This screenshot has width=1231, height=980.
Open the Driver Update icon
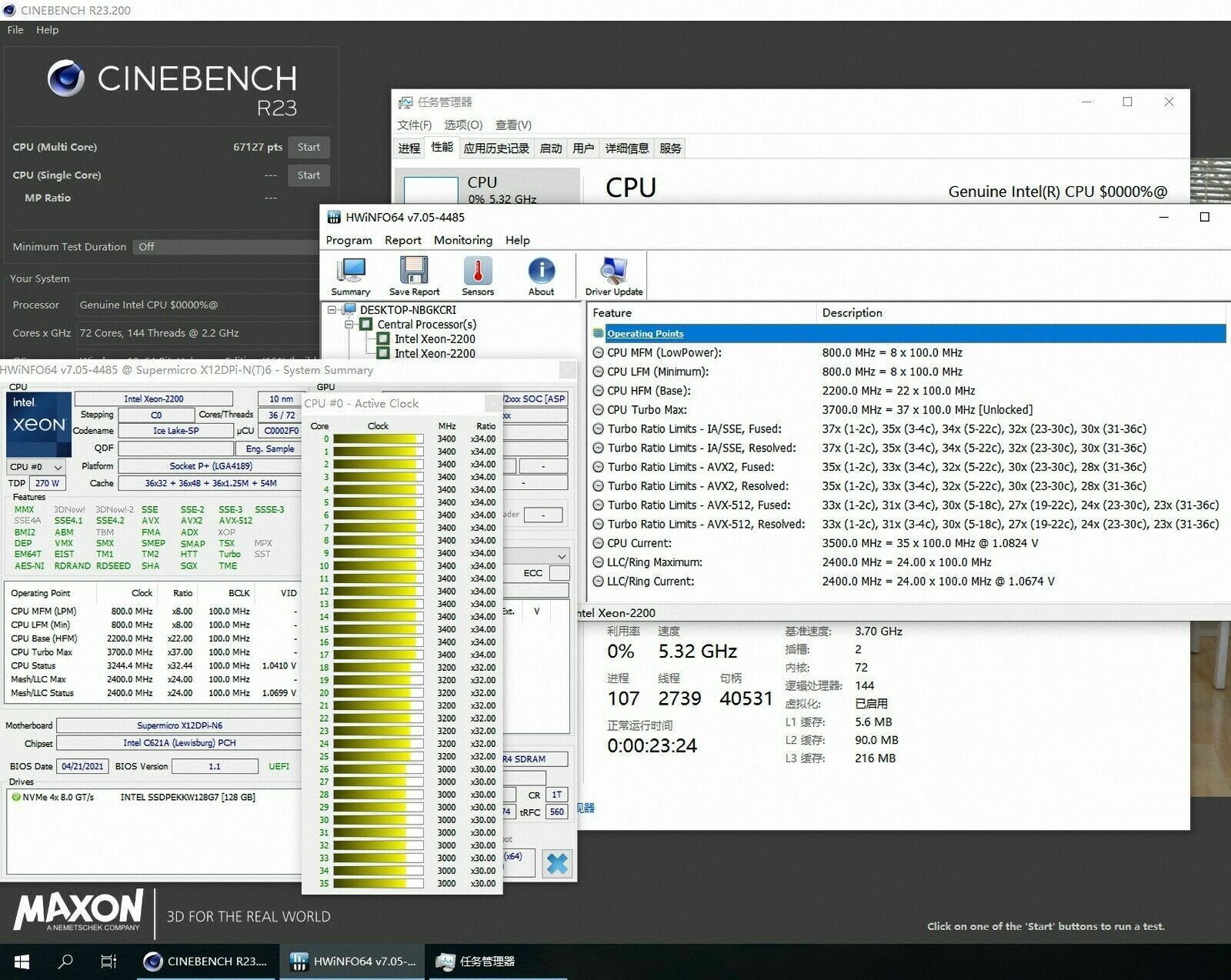(x=613, y=275)
